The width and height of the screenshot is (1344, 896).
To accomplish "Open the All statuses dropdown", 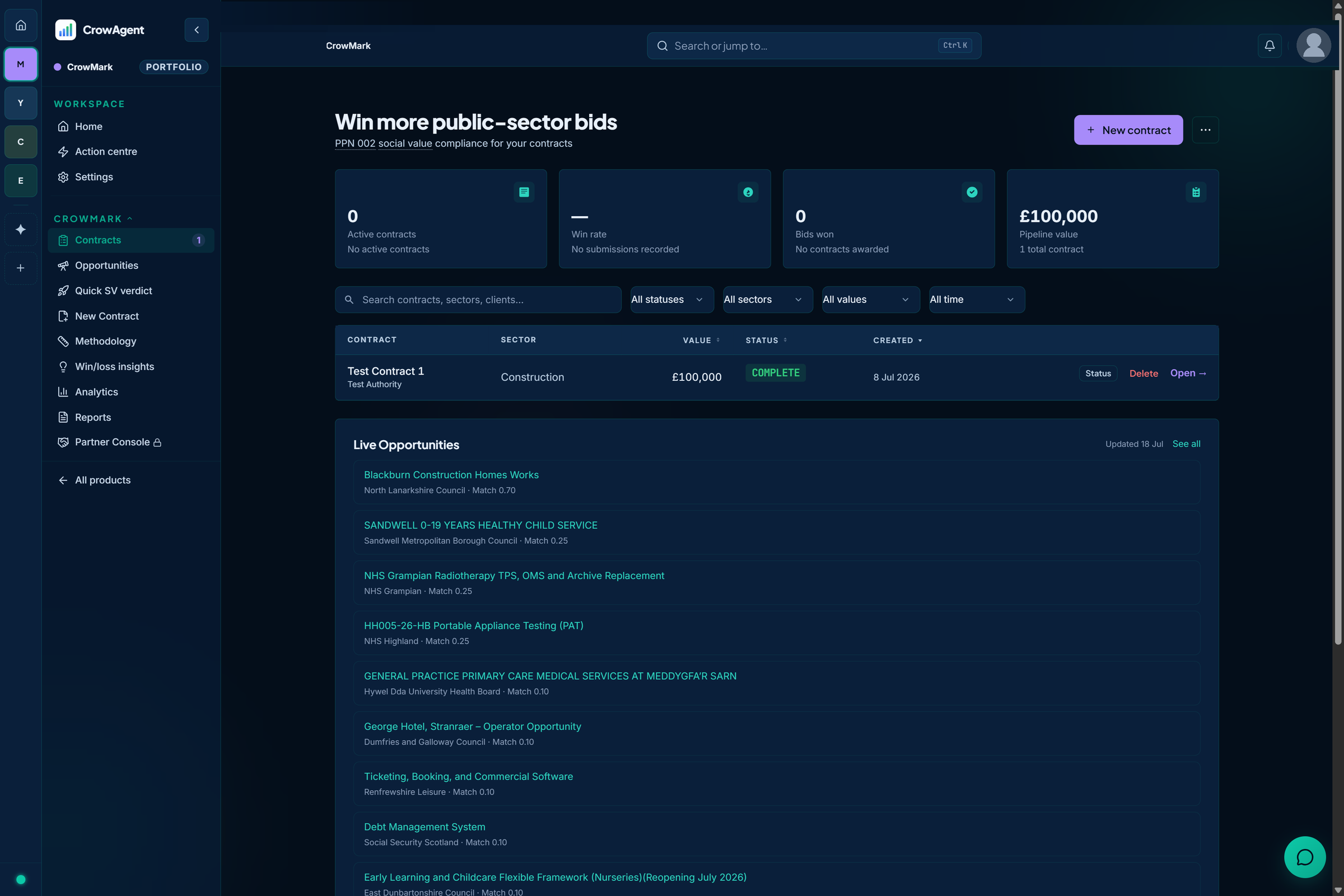I will (672, 300).
